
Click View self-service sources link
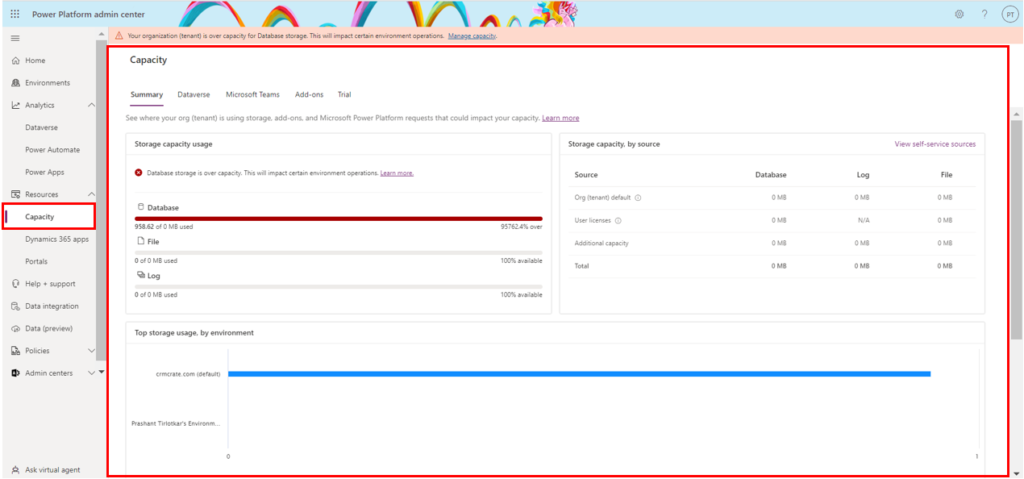click(x=934, y=144)
